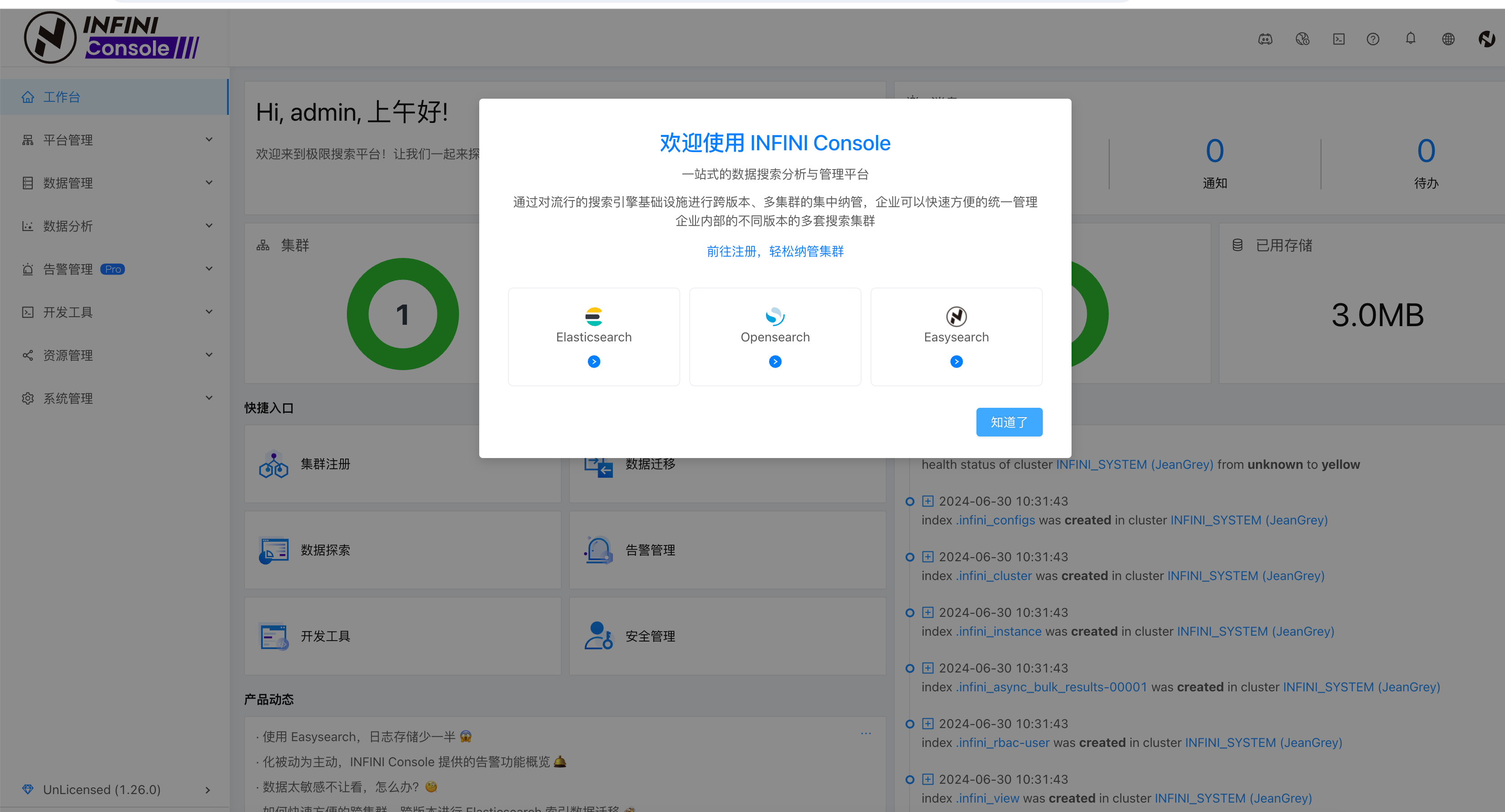Click the Easysearch arrow icon
Image resolution: width=1505 pixels, height=812 pixels.
956,362
